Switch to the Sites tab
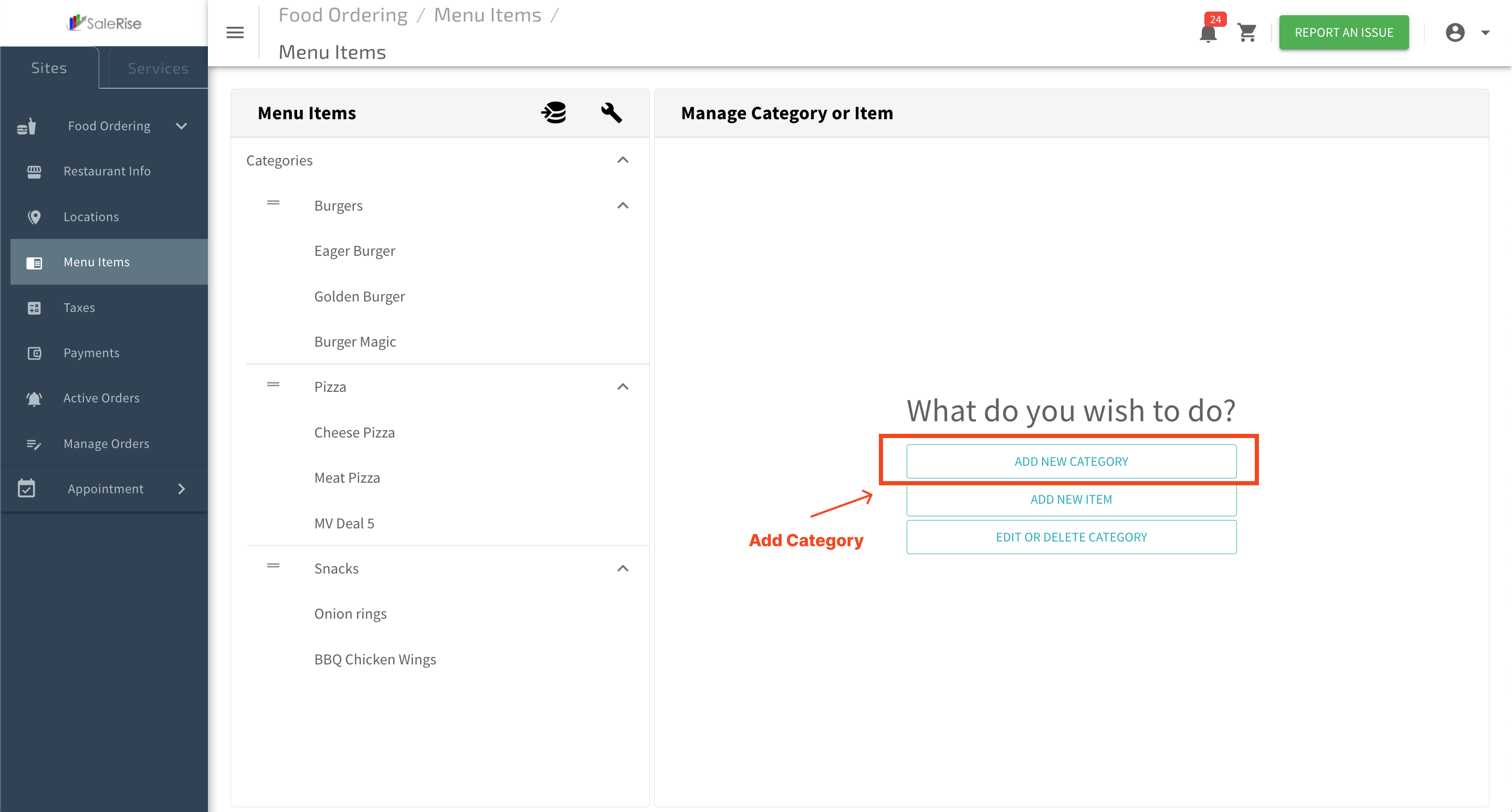Image resolution: width=1512 pixels, height=812 pixels. (49, 68)
